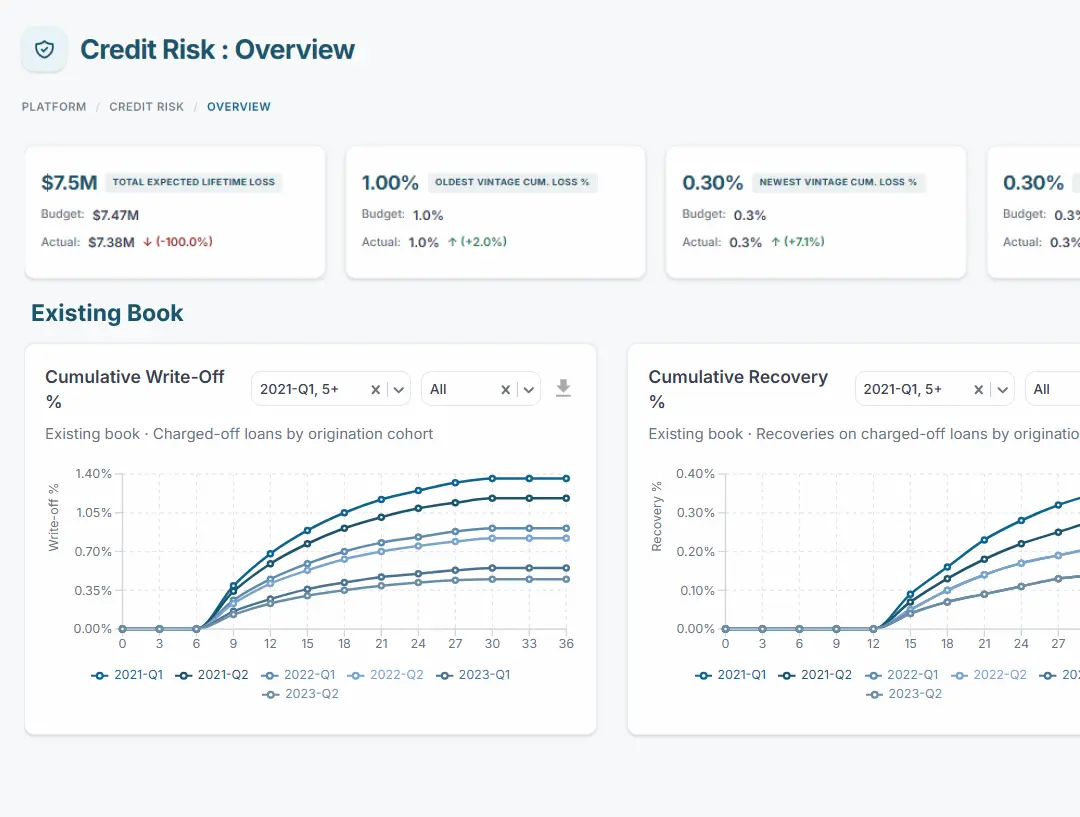Click the Credit Risk : Overview page title
Screen dimensions: 1080x817
pos(218,50)
